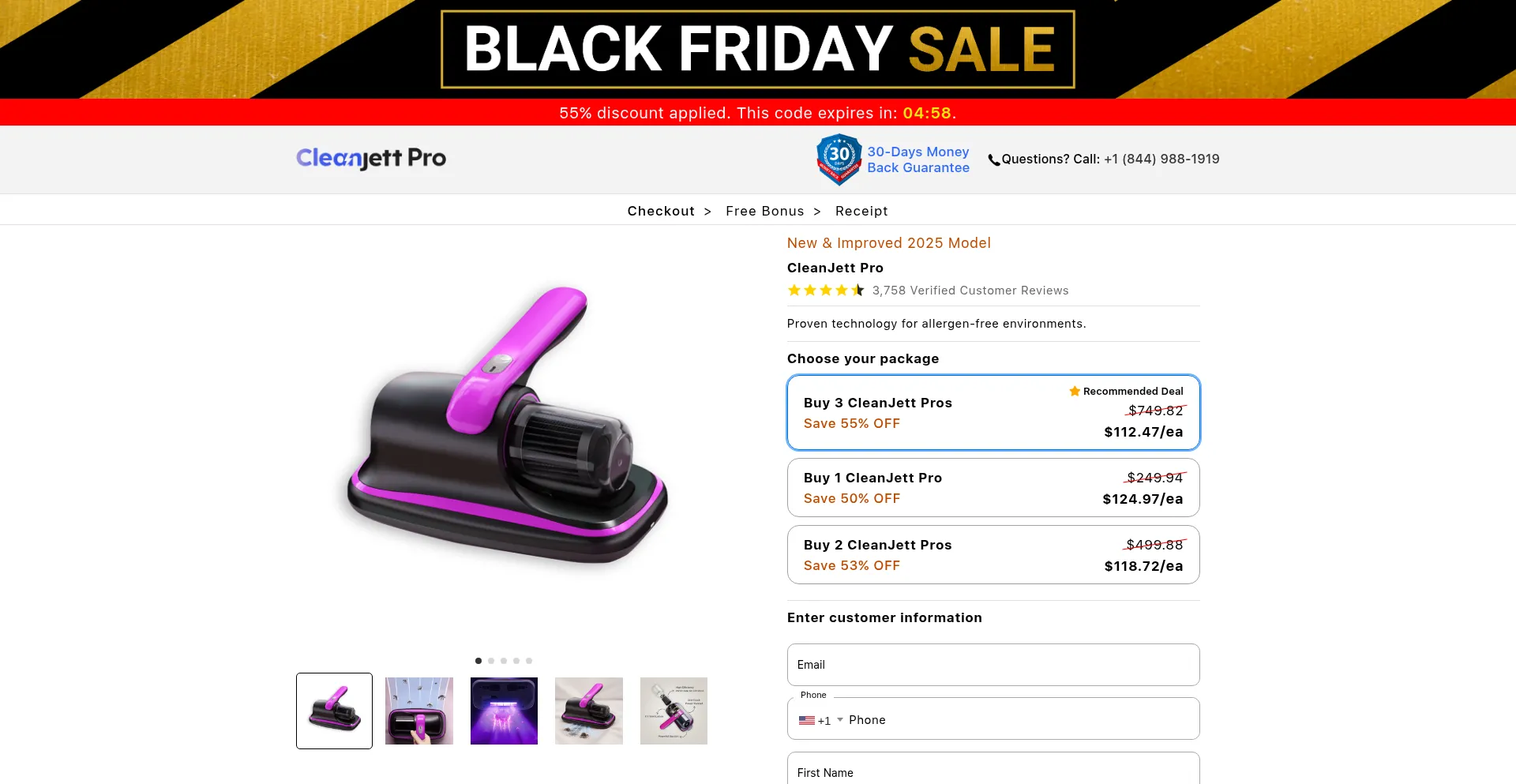Click the Email input field
This screenshot has height=784, width=1516.
coord(993,665)
